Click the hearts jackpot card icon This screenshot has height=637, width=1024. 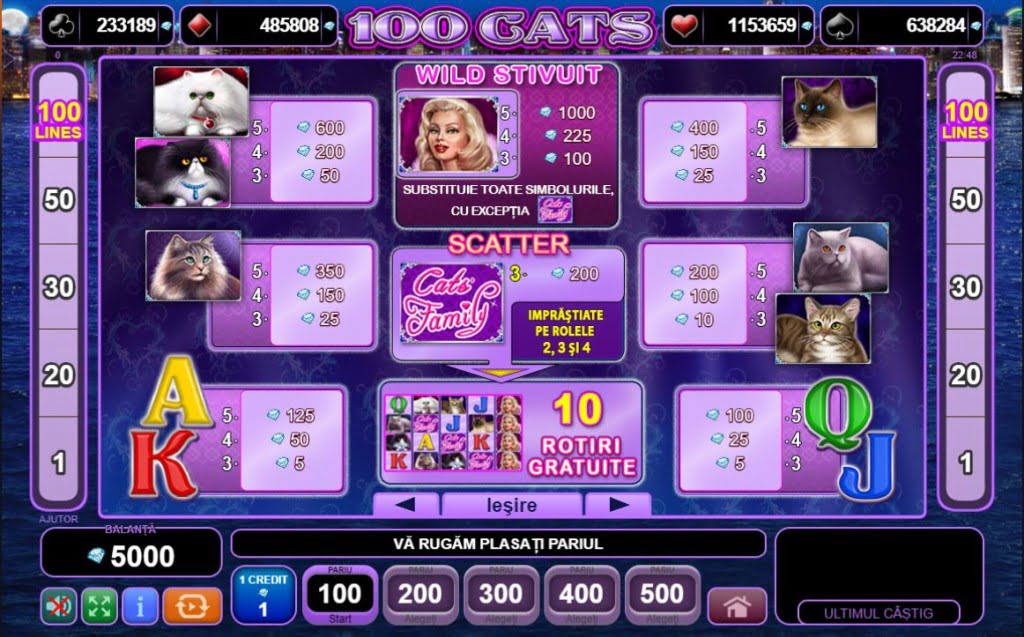tap(683, 25)
